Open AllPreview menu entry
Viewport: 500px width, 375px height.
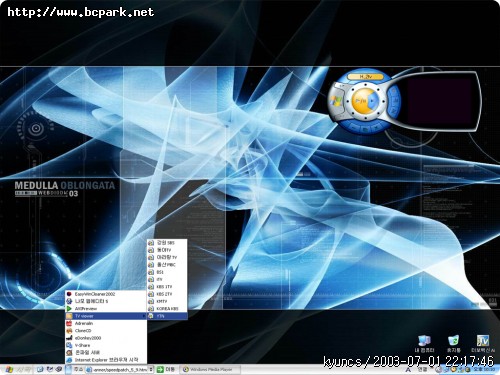click(106, 309)
